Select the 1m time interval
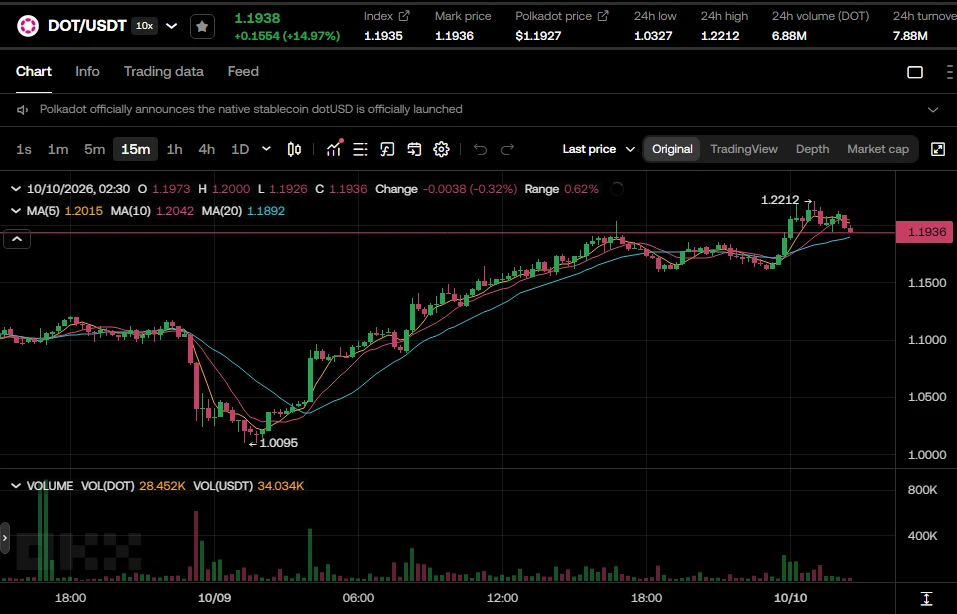 (58, 149)
